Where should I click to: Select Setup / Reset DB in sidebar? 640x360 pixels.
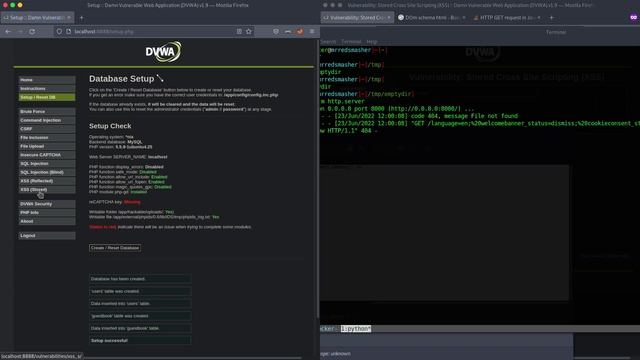tap(47, 97)
